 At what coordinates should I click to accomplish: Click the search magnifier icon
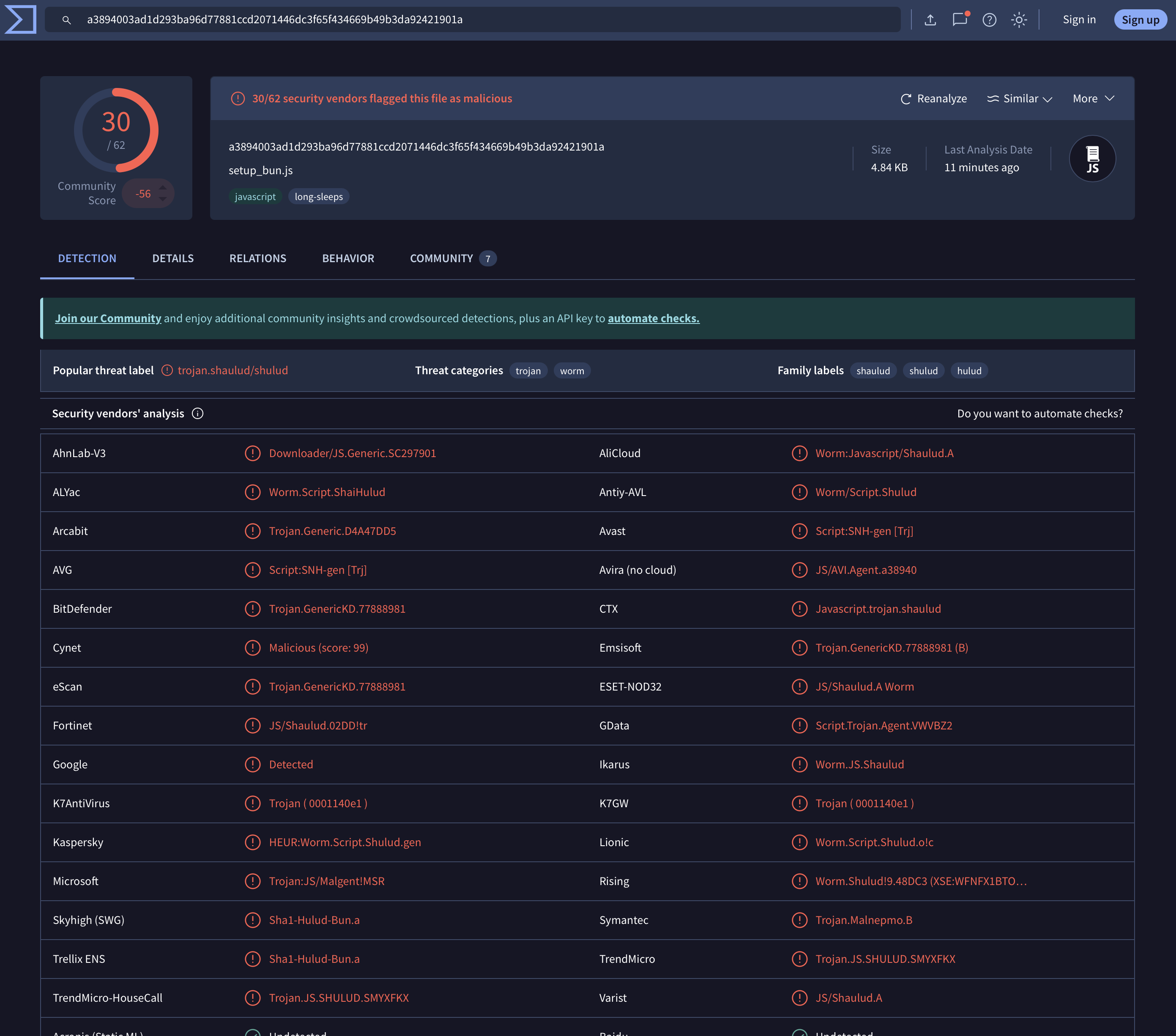[x=67, y=19]
